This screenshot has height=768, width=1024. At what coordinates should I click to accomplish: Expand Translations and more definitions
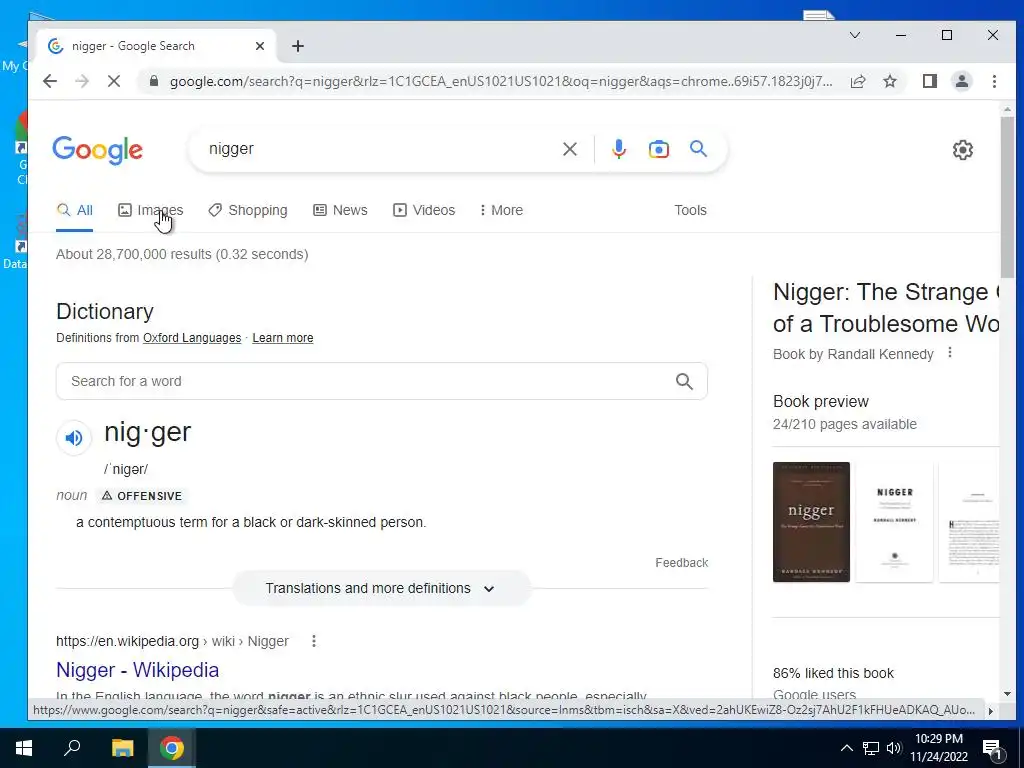pyautogui.click(x=381, y=588)
